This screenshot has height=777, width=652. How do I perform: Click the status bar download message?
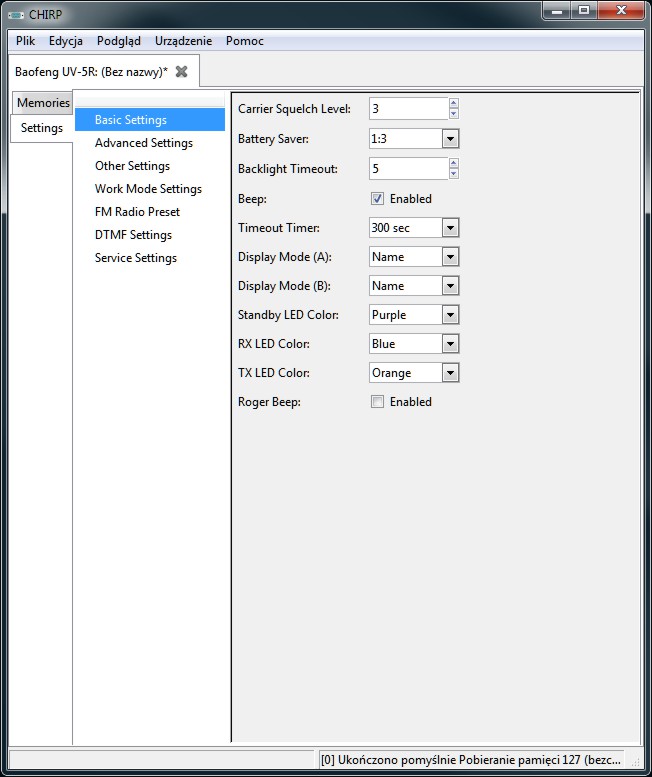point(471,760)
